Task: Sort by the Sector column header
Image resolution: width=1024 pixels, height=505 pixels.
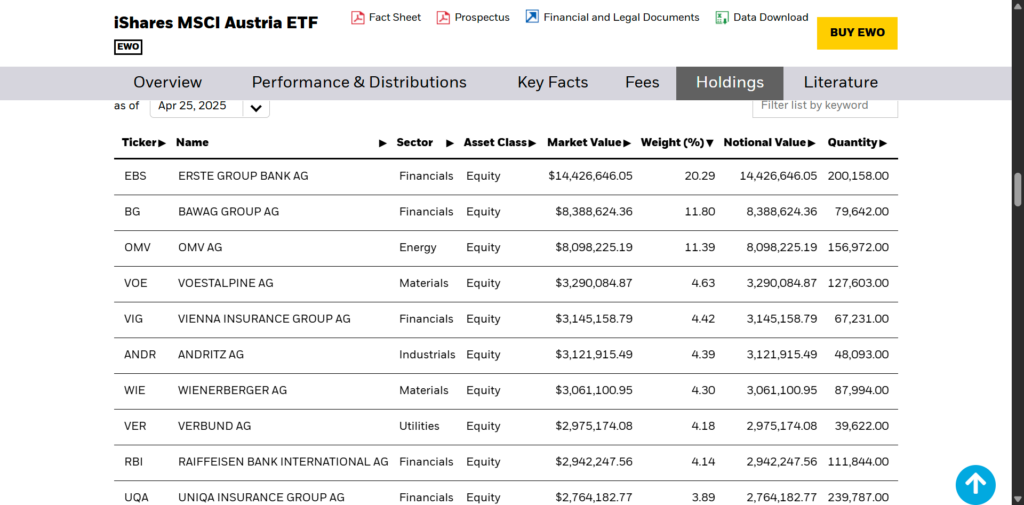Action: [414, 143]
